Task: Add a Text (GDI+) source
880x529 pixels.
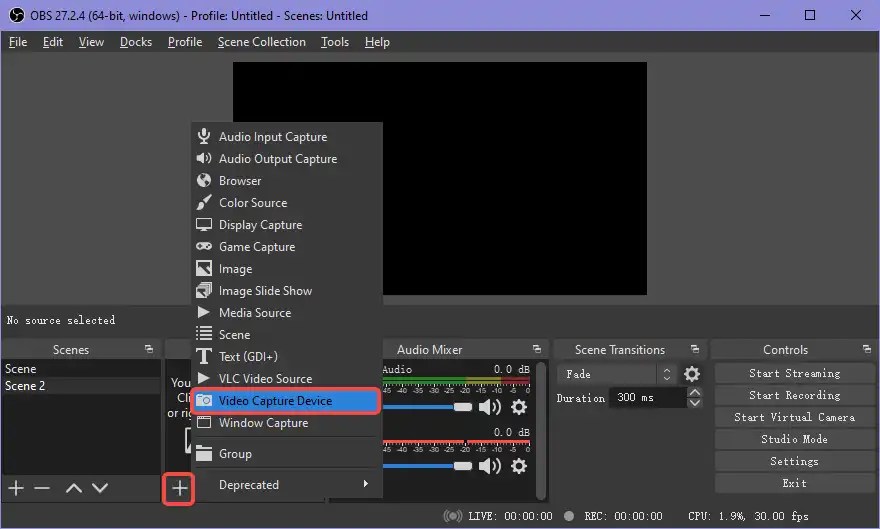Action: pyautogui.click(x=287, y=356)
